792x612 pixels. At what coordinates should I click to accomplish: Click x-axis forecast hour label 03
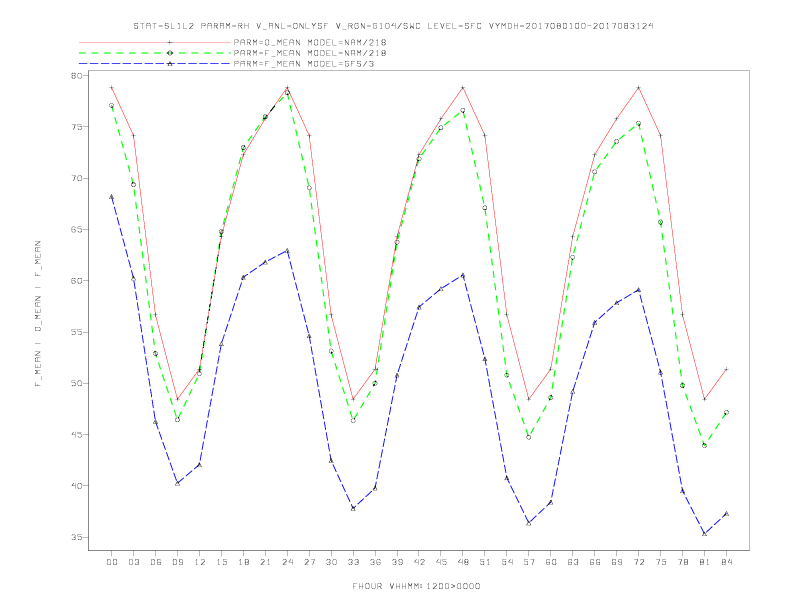click(x=133, y=562)
